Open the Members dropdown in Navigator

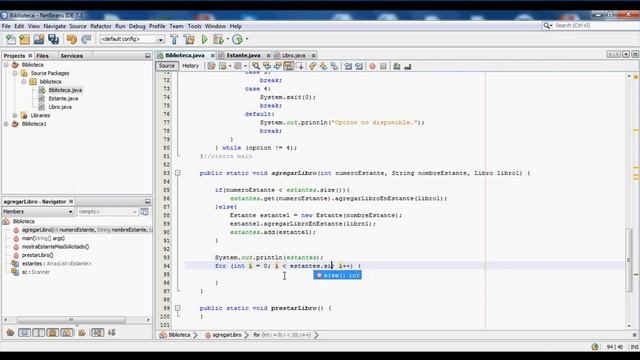[38, 211]
